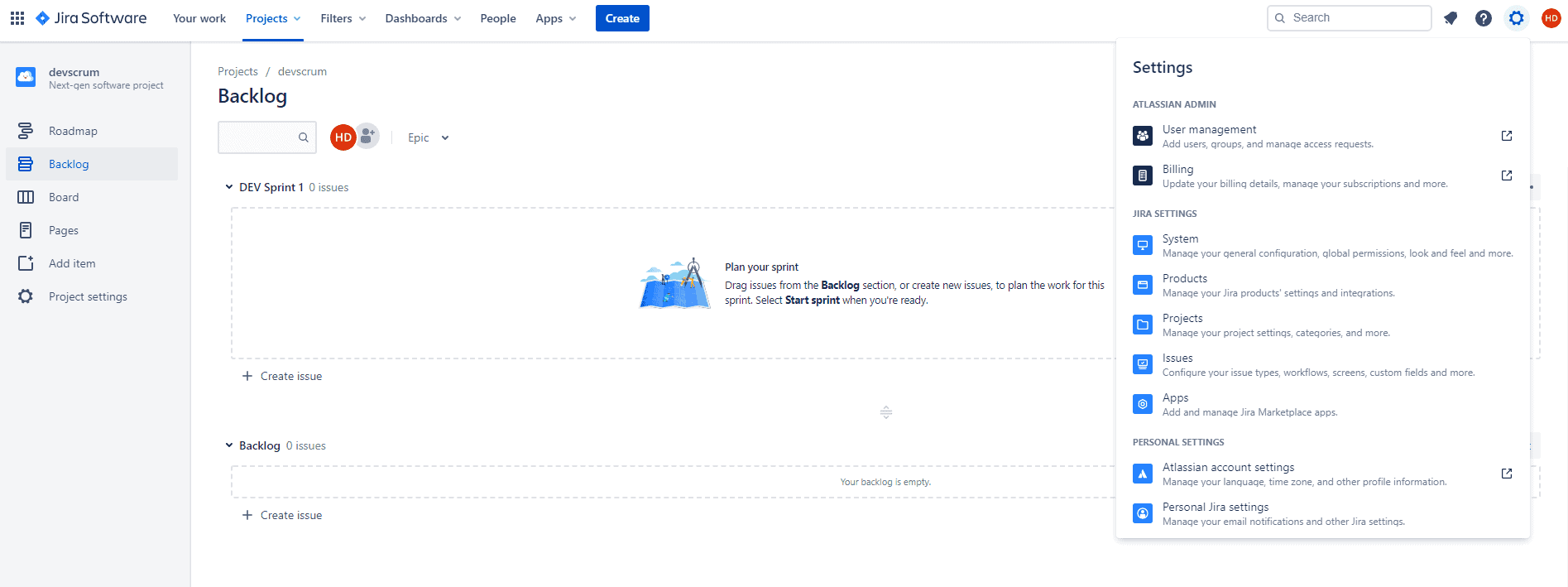The image size is (1568, 587).
Task: Click the Issues settings icon
Action: (x=1143, y=364)
